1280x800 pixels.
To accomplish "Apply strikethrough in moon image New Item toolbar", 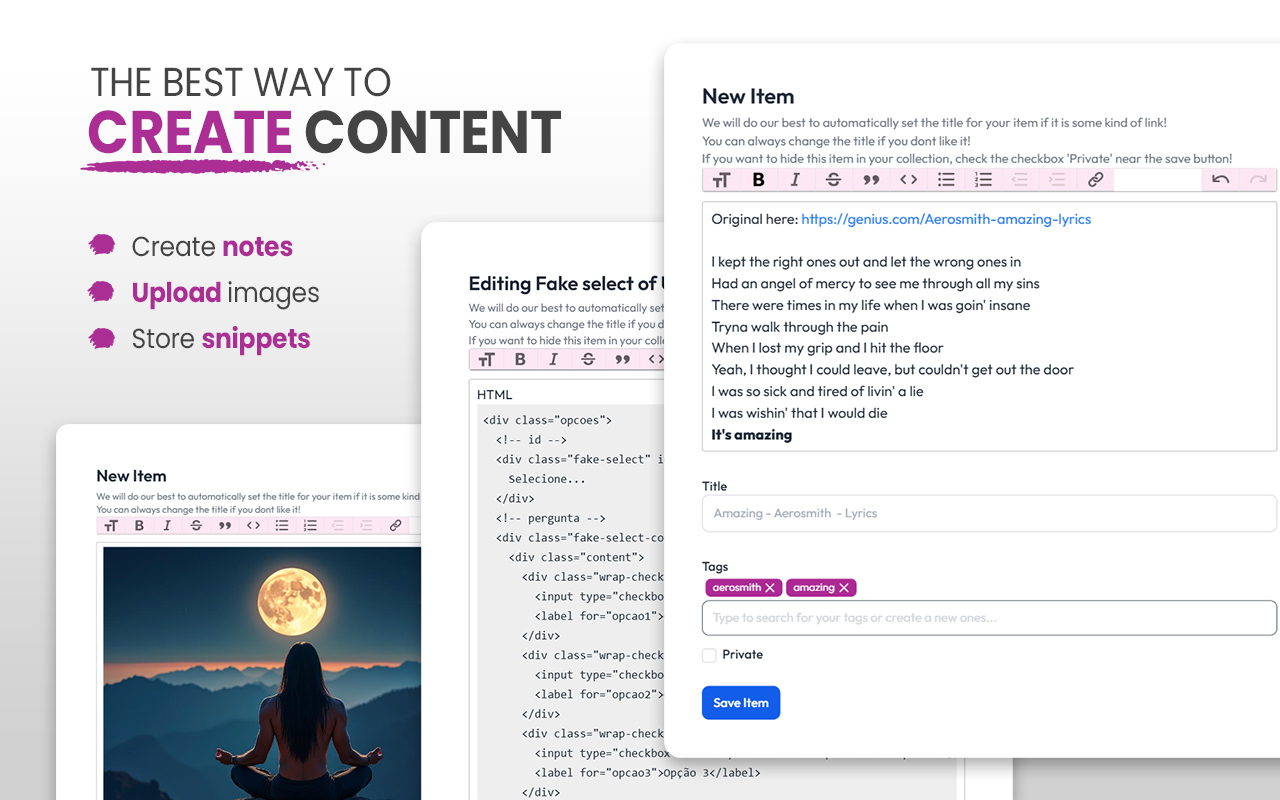I will 196,525.
